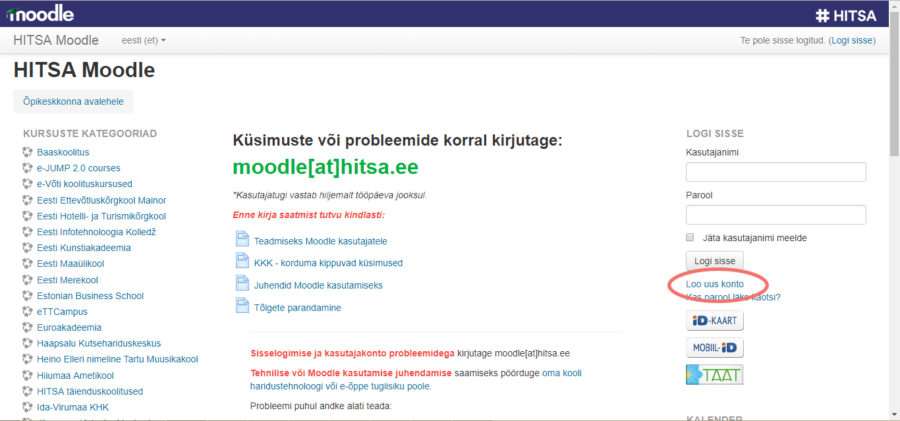Click the eTTCampus category icon

tap(27, 311)
